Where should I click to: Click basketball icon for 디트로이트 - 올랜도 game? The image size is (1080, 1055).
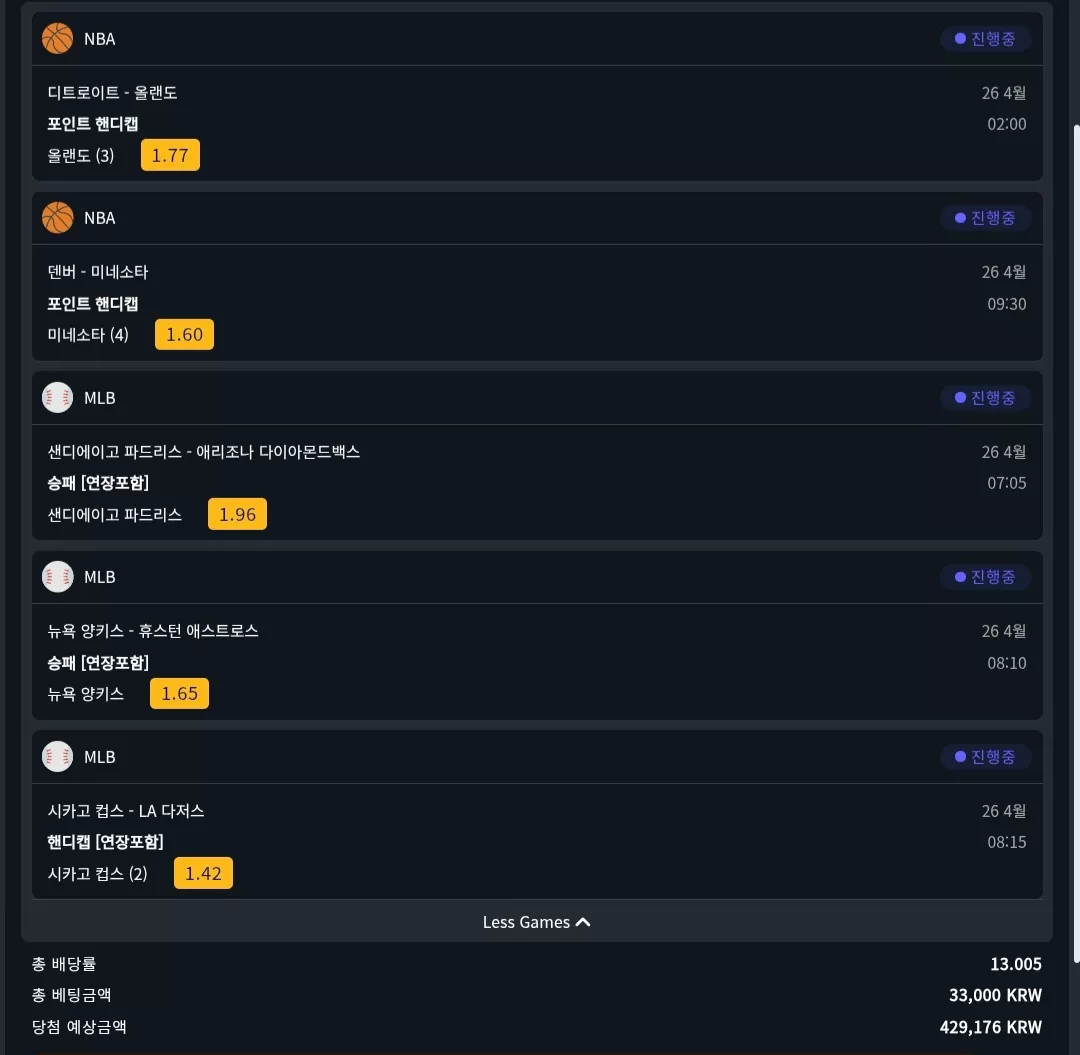point(57,39)
